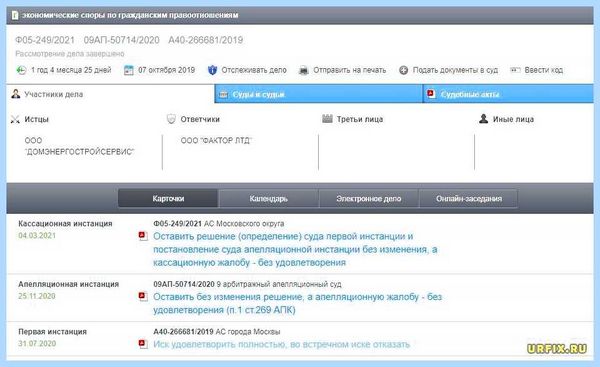Image resolution: width=600 pixels, height=367 pixels.
Task: Click Отправить на печать
Action: coord(349,70)
